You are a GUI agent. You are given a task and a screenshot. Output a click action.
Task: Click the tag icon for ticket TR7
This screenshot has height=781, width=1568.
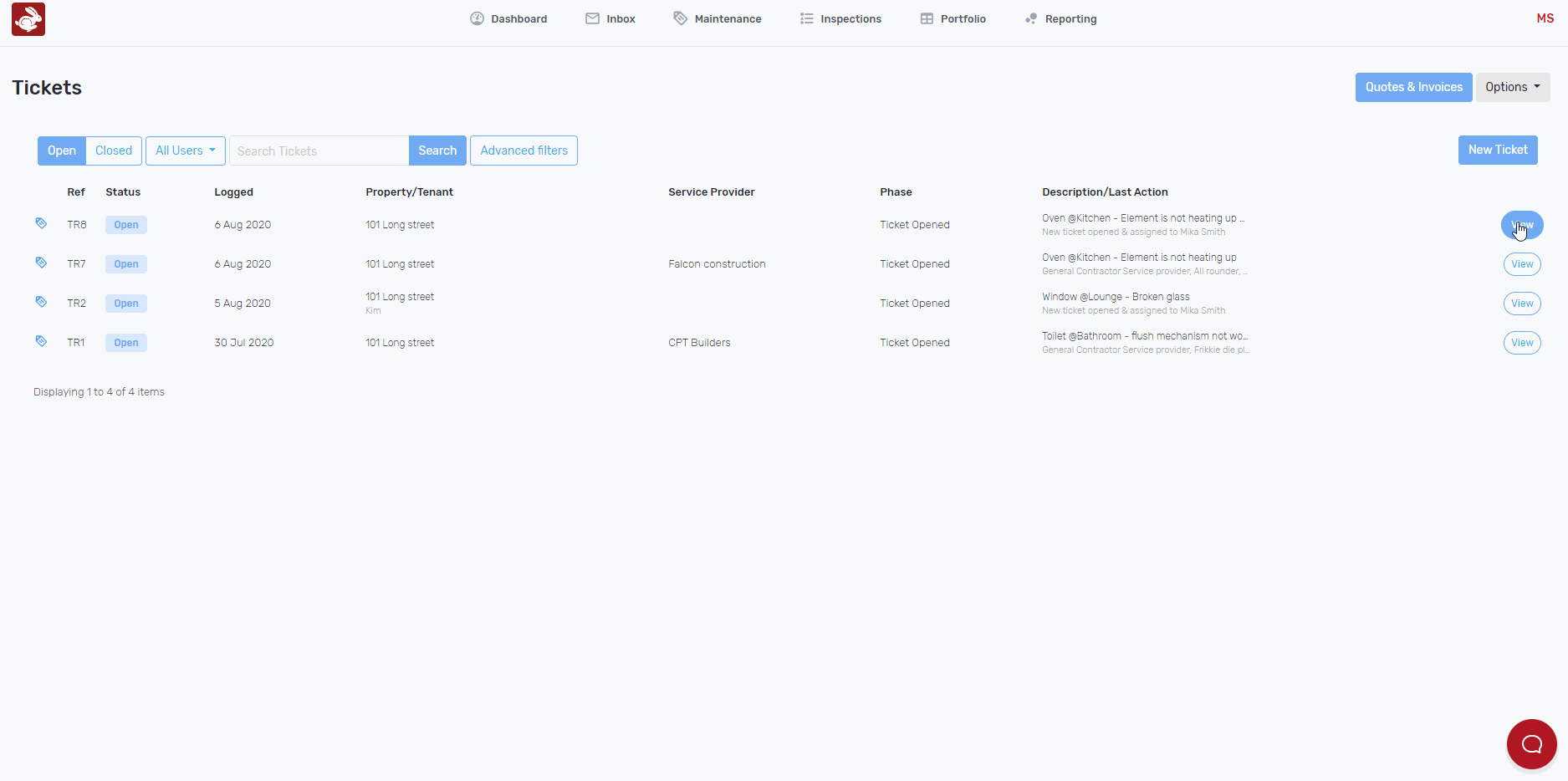click(41, 263)
